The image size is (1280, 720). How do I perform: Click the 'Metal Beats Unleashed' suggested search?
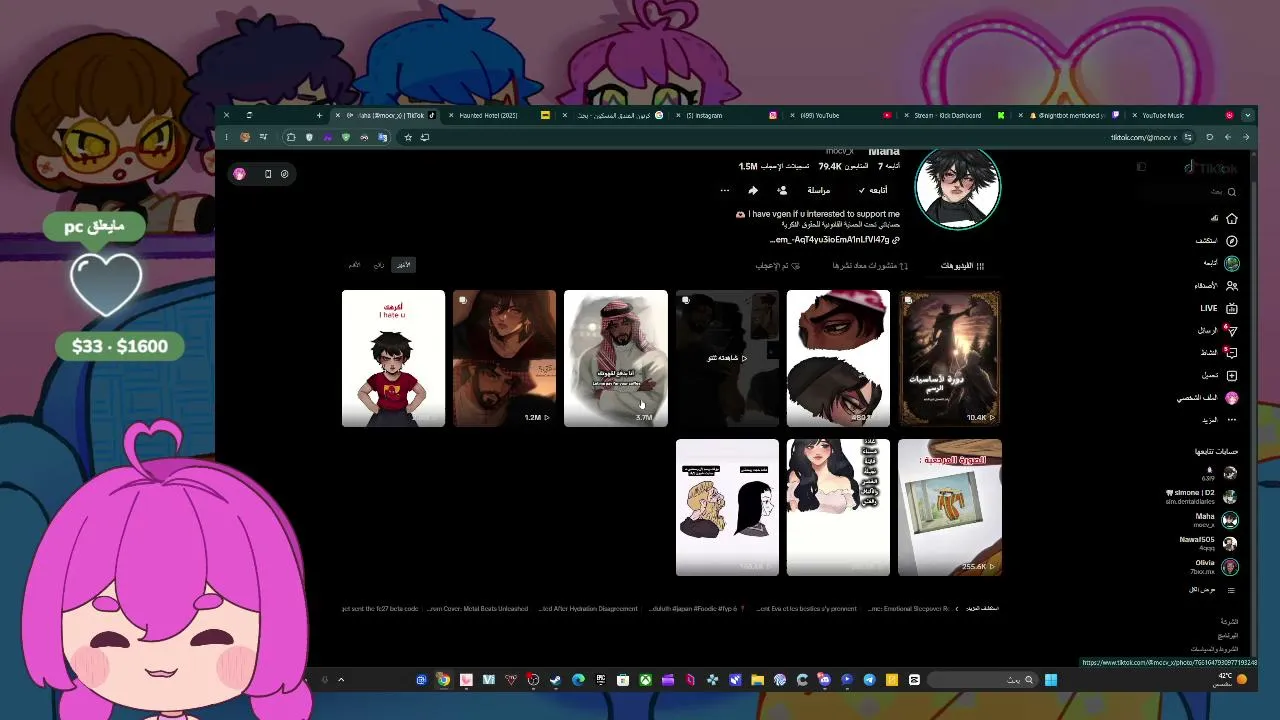(477, 608)
